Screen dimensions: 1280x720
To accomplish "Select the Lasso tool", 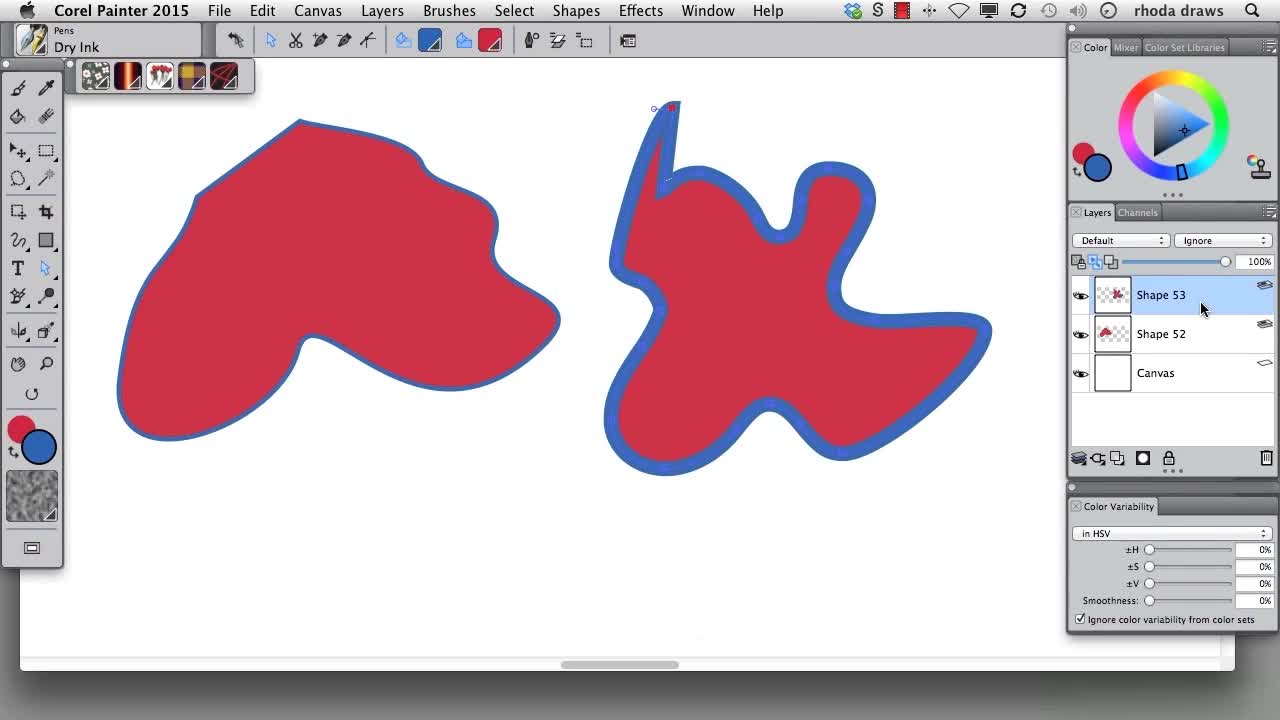I will click(18, 179).
